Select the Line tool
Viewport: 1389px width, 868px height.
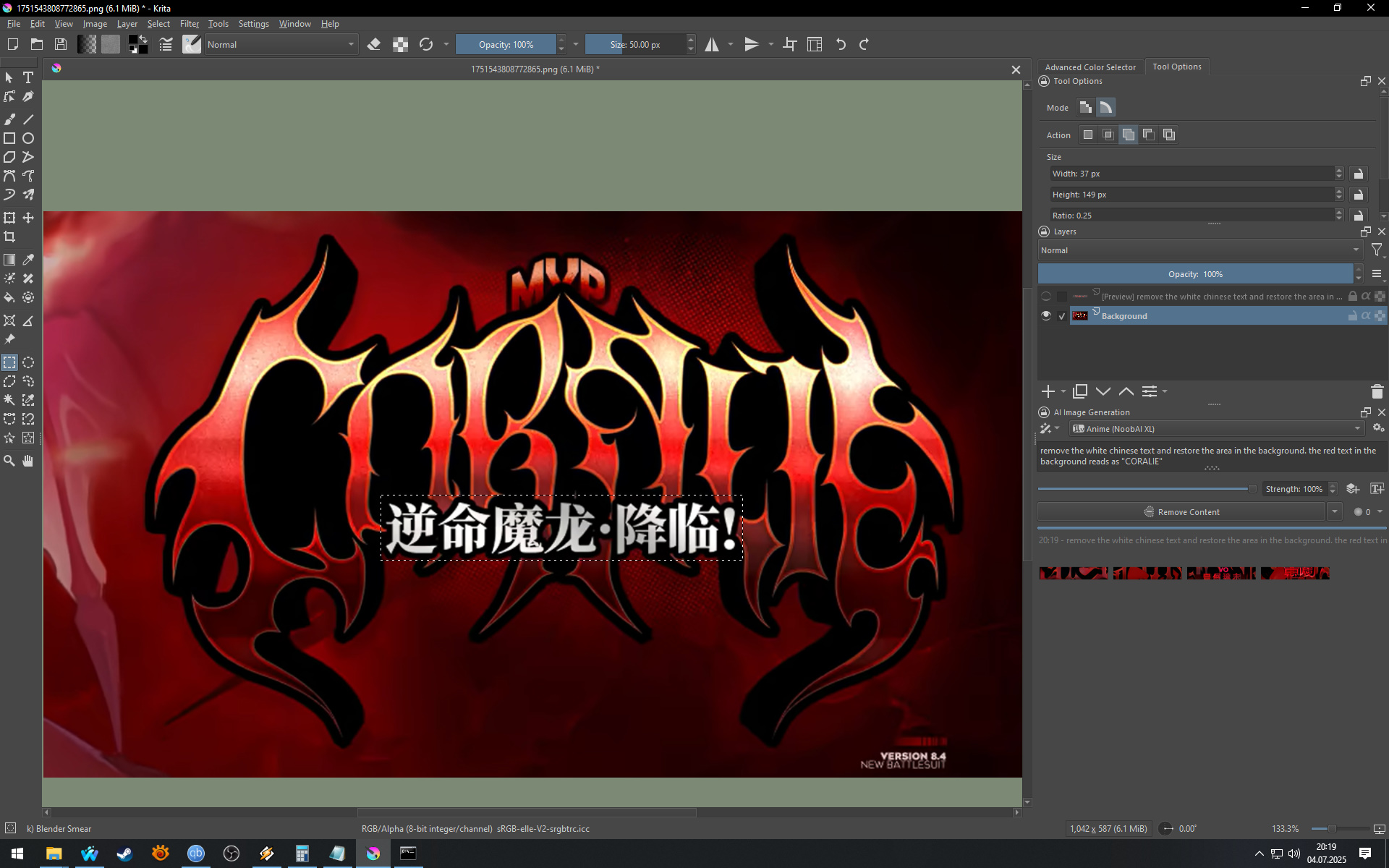click(28, 119)
